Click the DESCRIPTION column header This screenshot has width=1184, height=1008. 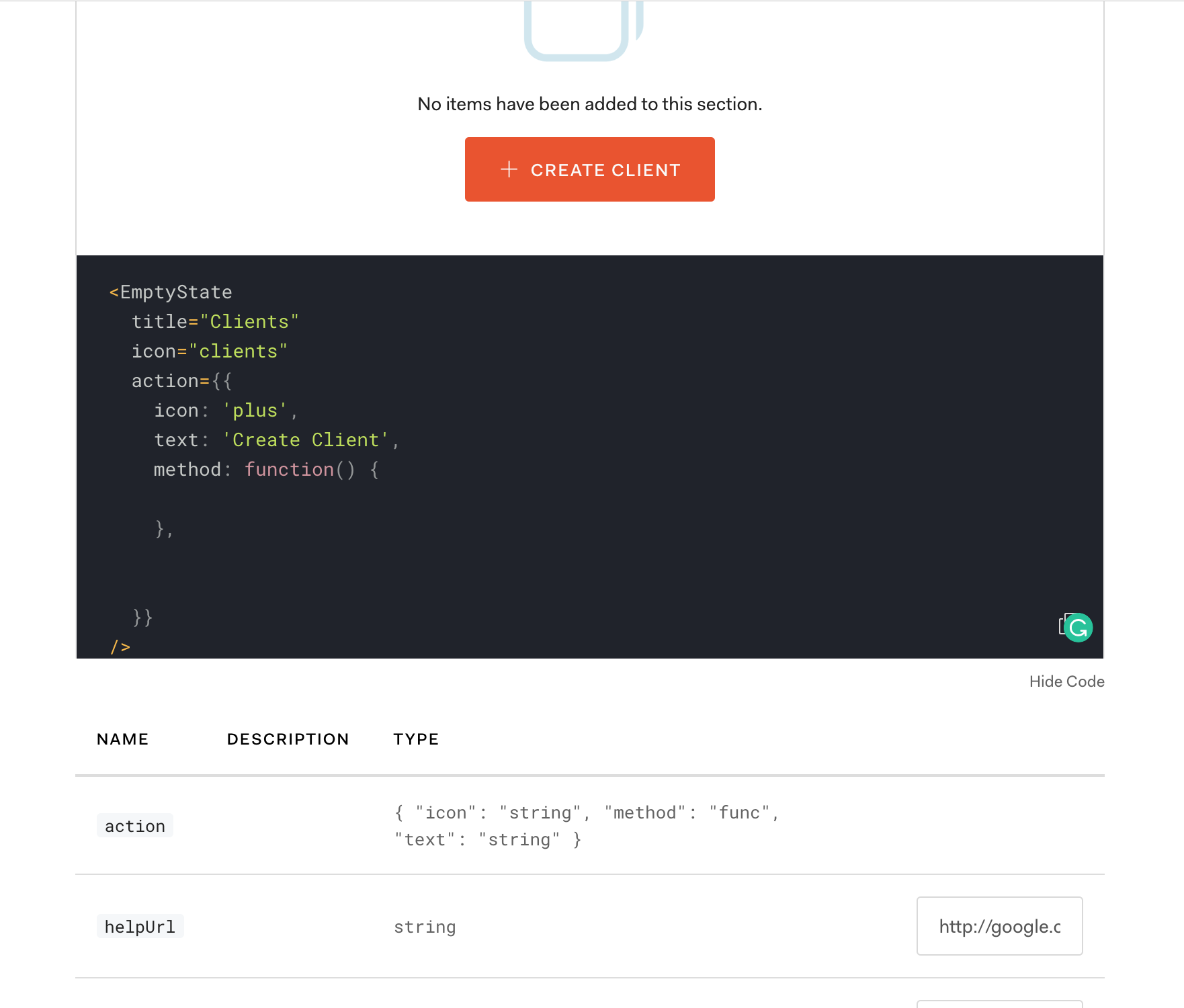tap(288, 739)
